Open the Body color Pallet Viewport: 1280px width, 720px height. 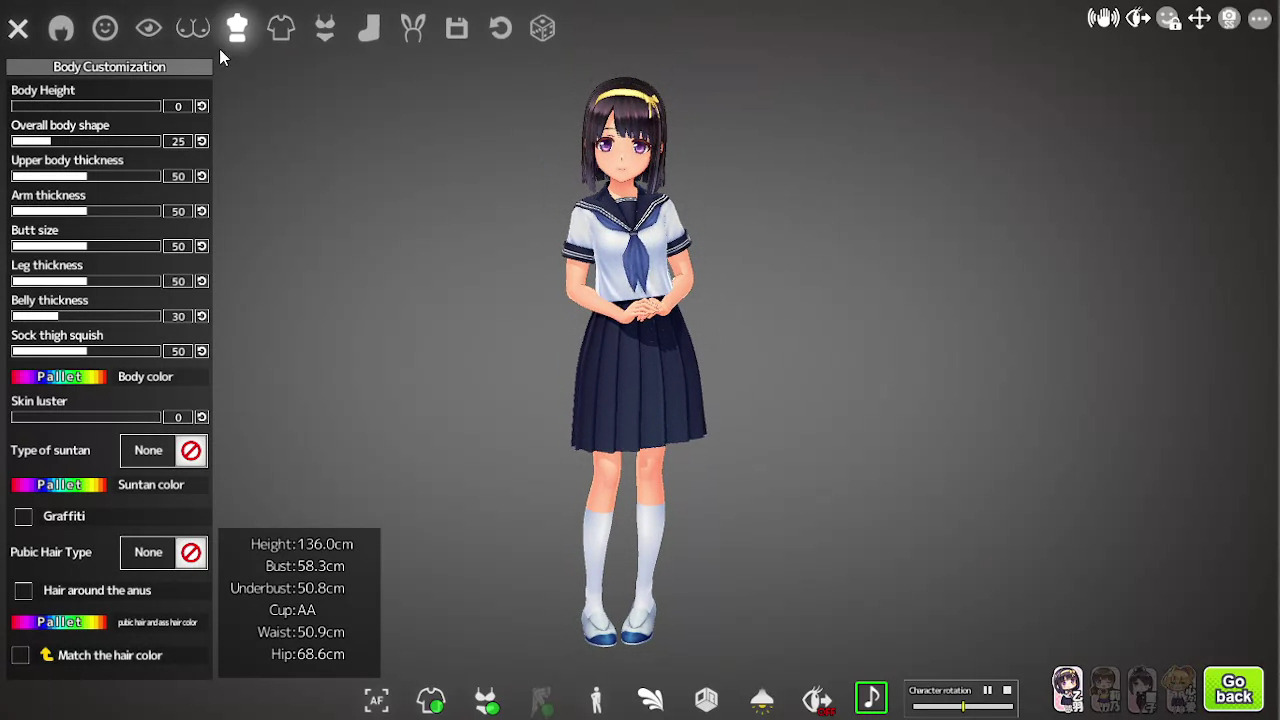coord(59,377)
